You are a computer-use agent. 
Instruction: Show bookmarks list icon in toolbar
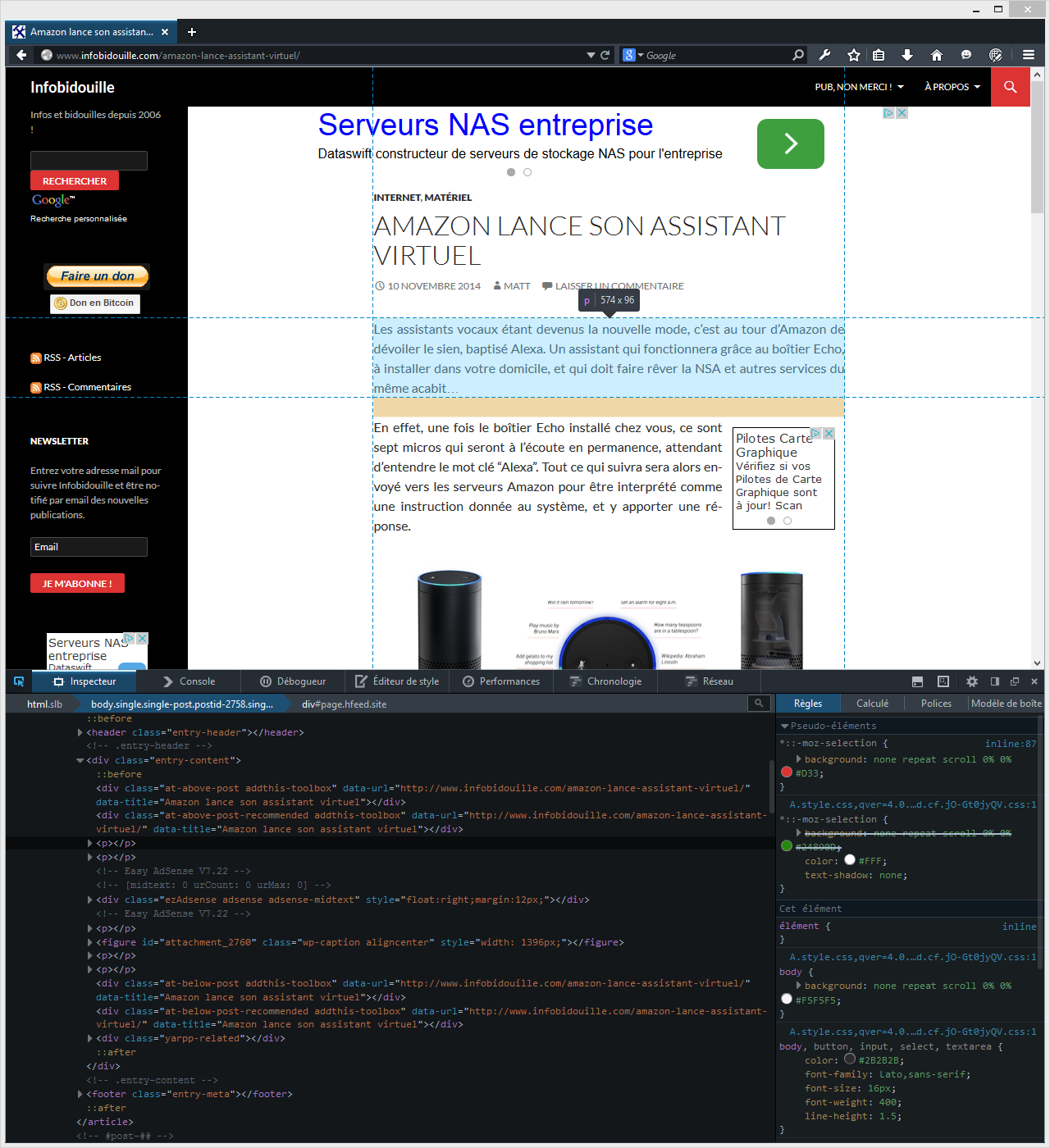(879, 55)
